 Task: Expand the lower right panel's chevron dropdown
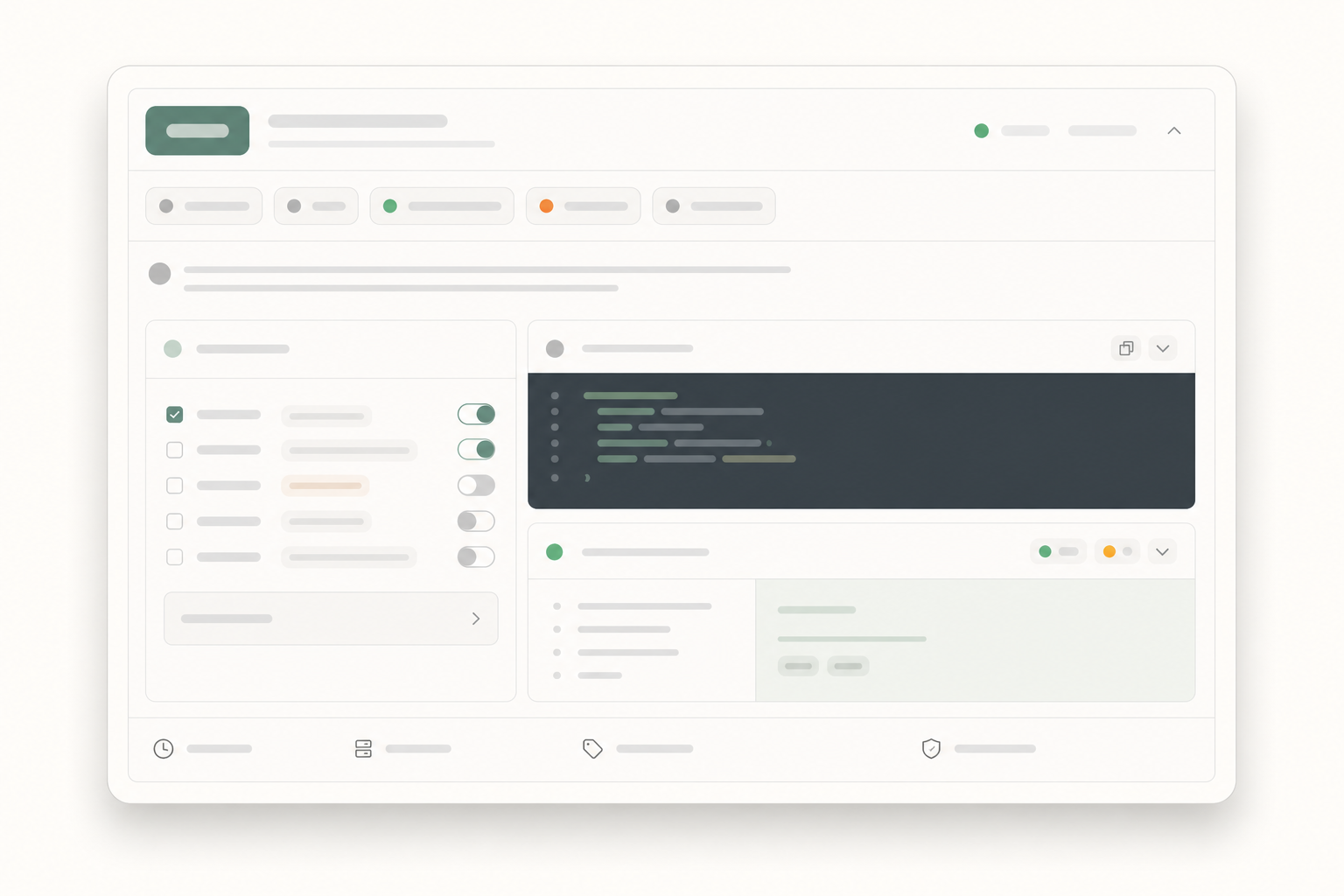point(1163,552)
